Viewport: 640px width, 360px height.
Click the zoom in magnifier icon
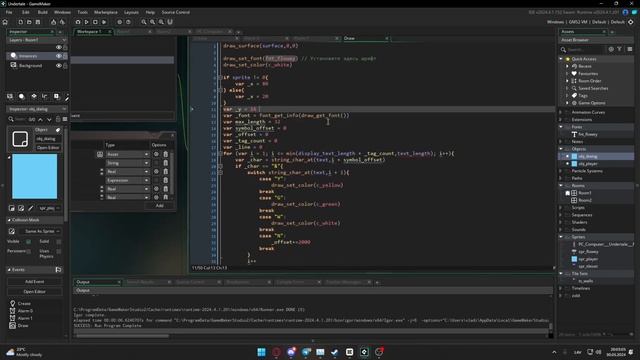point(144,22)
